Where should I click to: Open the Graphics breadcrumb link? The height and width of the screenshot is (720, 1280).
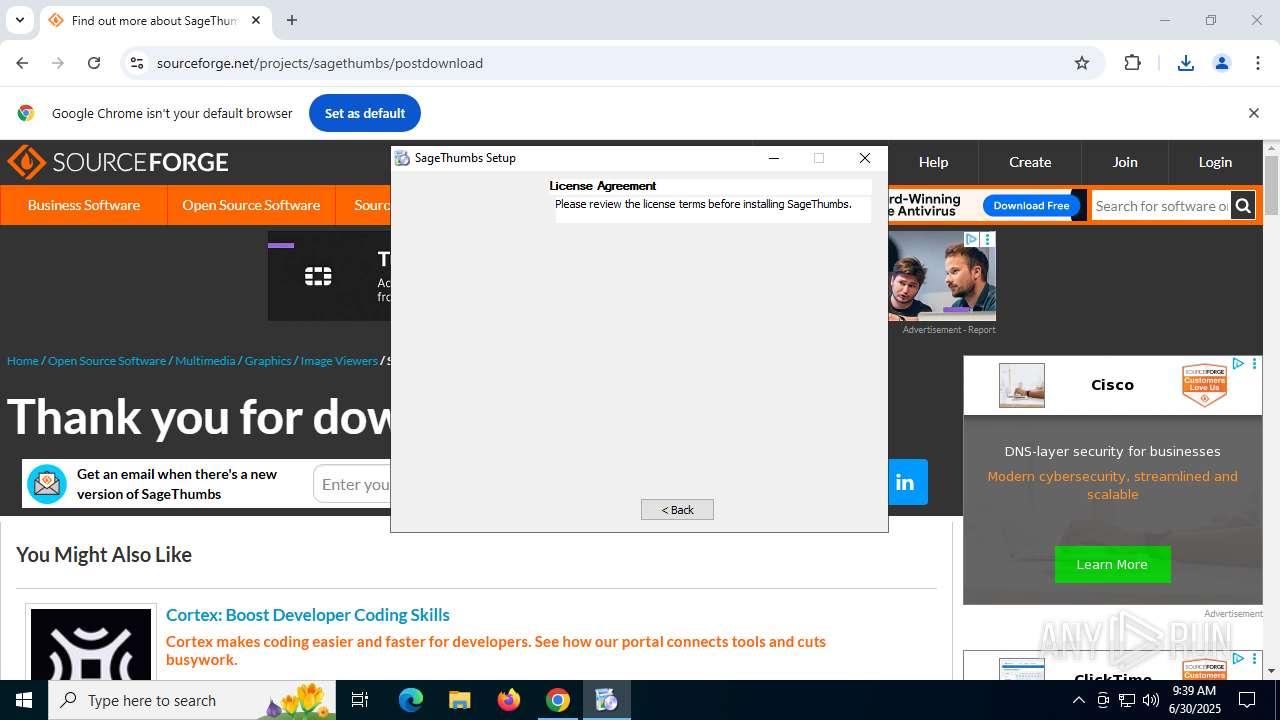268,361
